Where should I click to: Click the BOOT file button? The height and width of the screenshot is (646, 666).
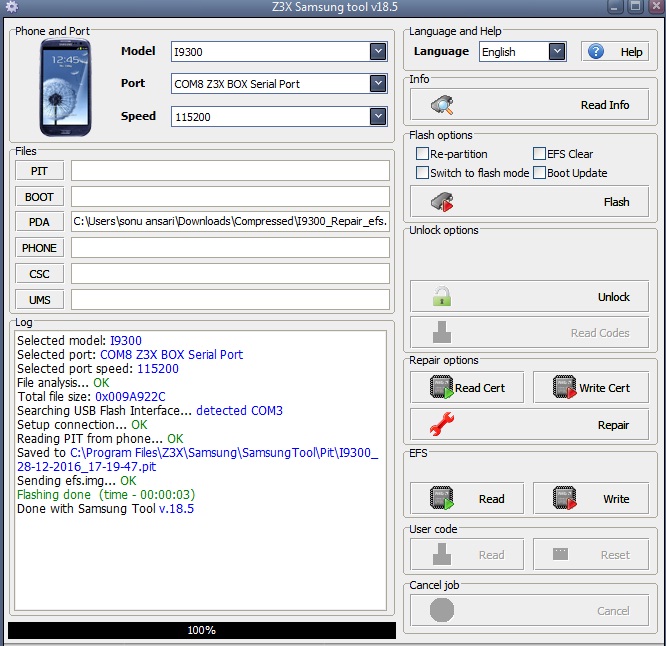pos(40,197)
